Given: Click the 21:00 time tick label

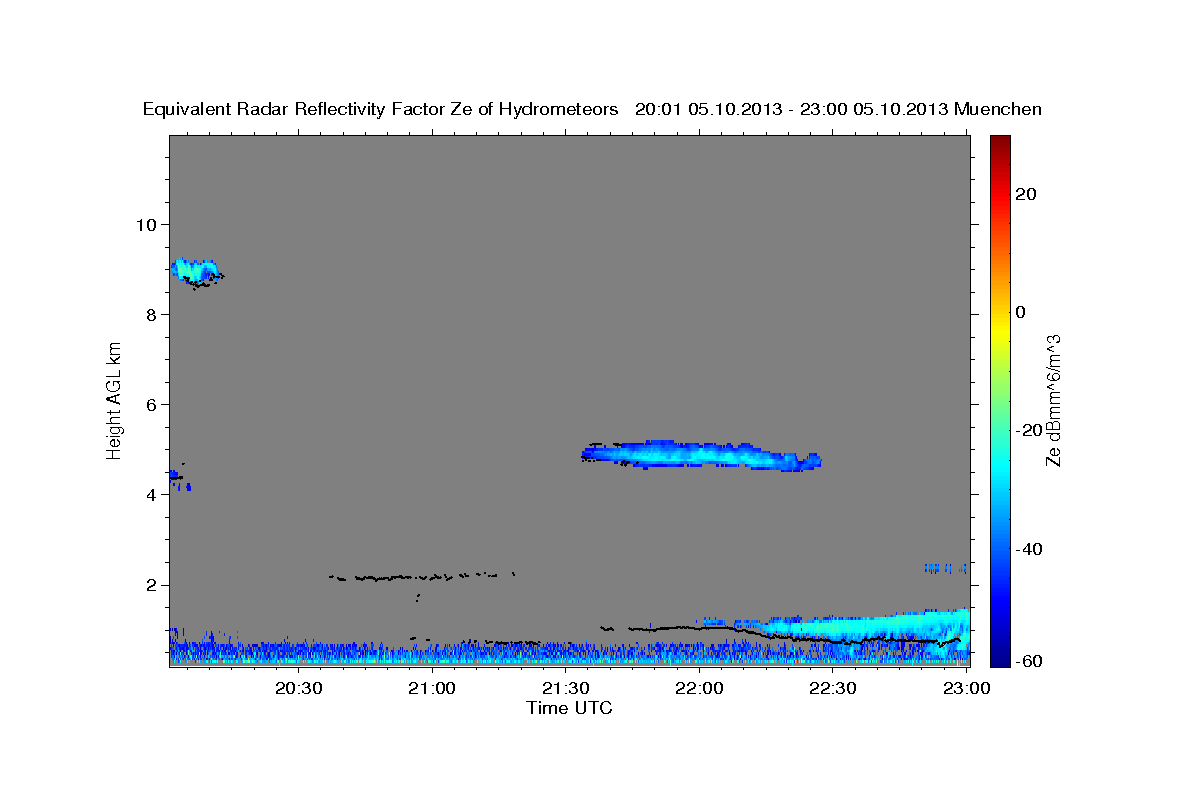Looking at the screenshot, I should [433, 688].
